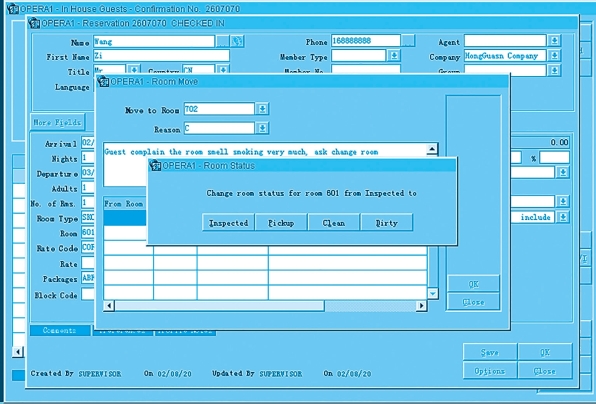Open the Move to Room dropdown list
Viewport: 596px width, 404px height.
(262, 109)
